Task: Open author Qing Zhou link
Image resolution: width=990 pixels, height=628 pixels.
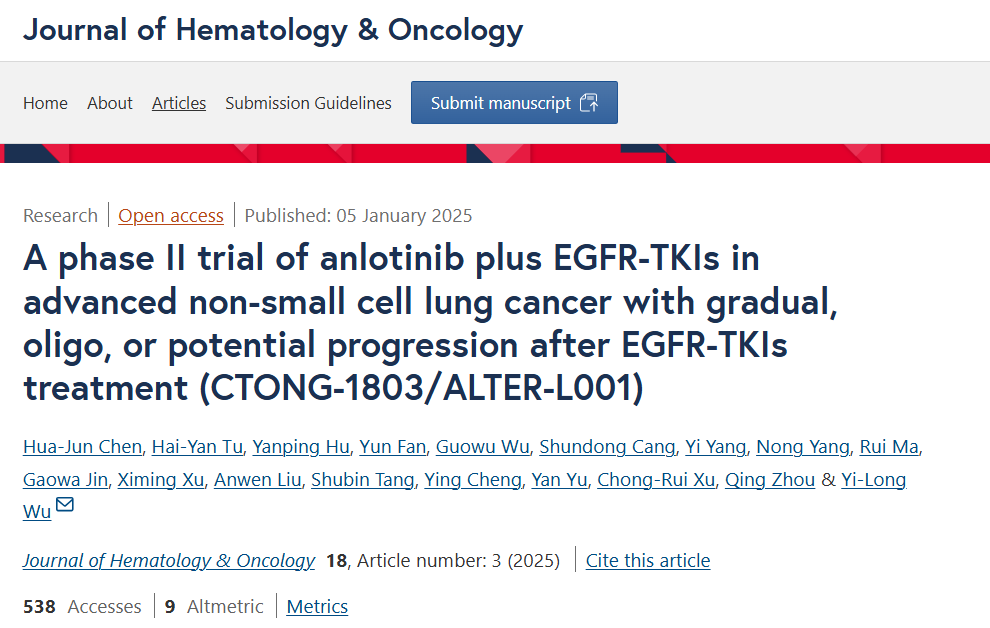Action: click(770, 480)
